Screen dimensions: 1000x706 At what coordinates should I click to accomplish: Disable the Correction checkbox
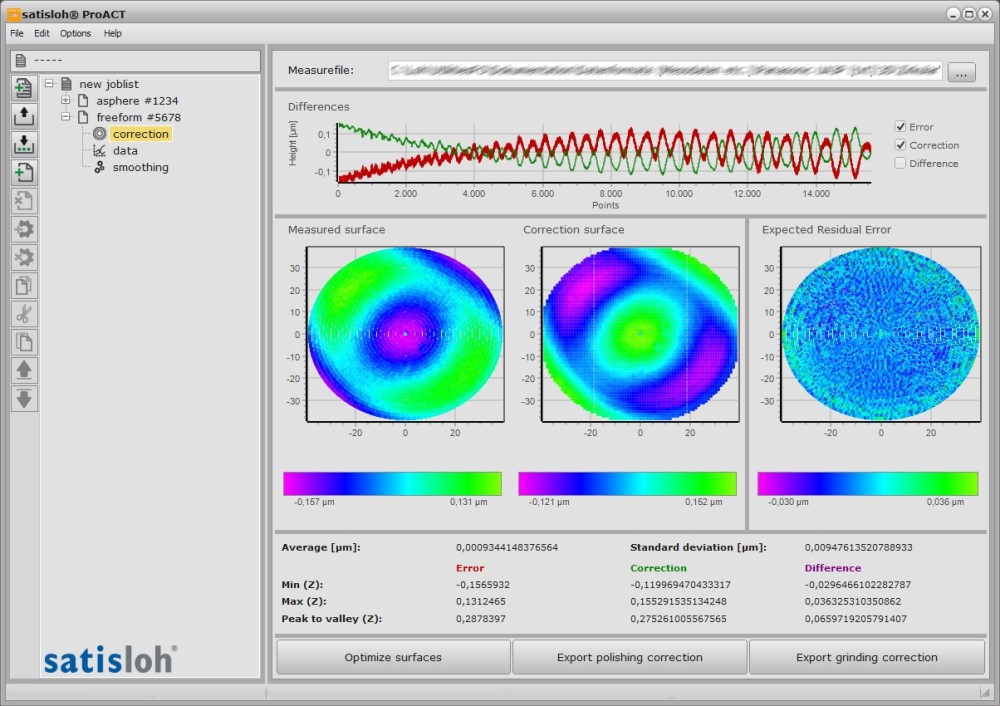[902, 145]
